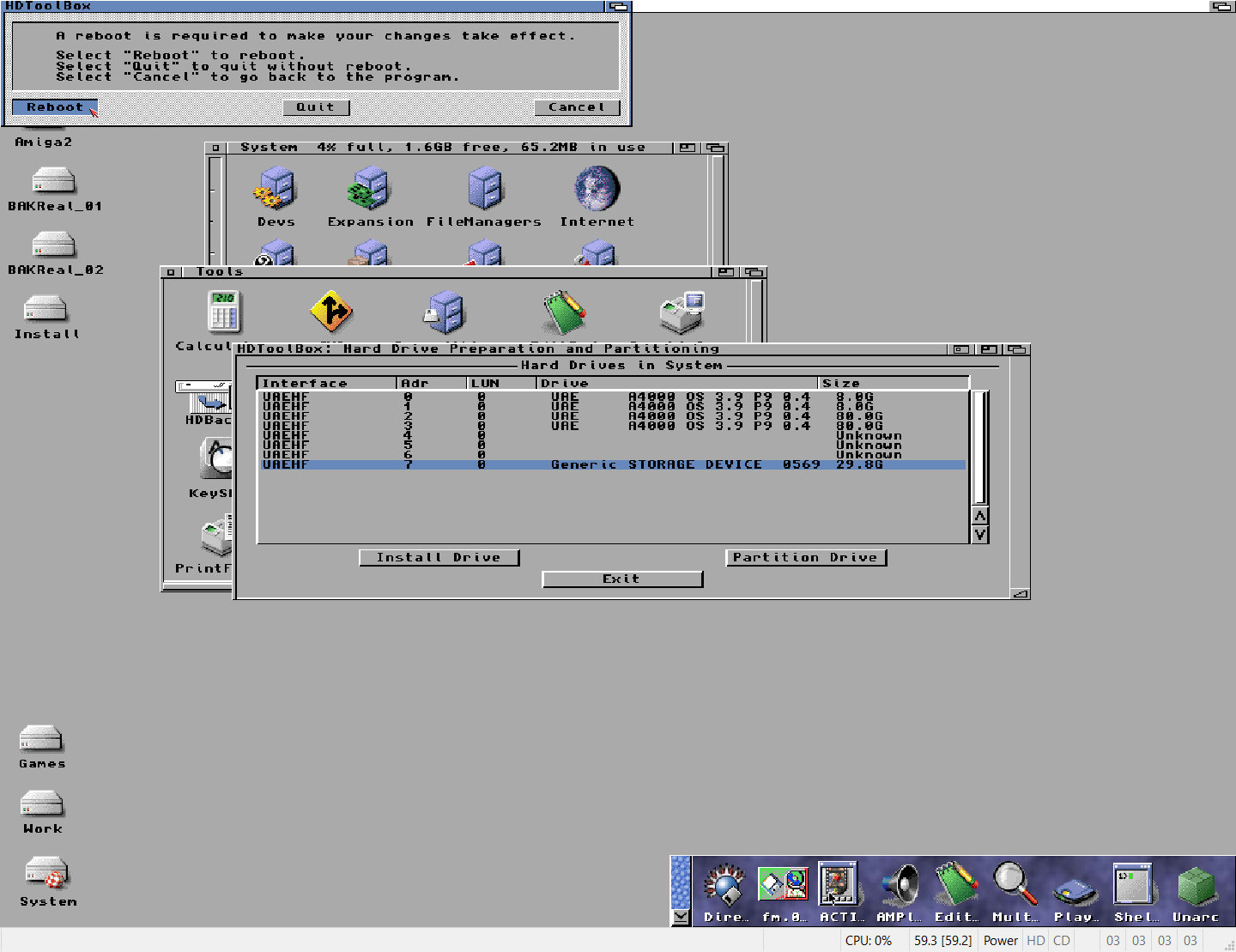Click the System window title bar
This screenshot has height=952, width=1236.
[x=448, y=148]
